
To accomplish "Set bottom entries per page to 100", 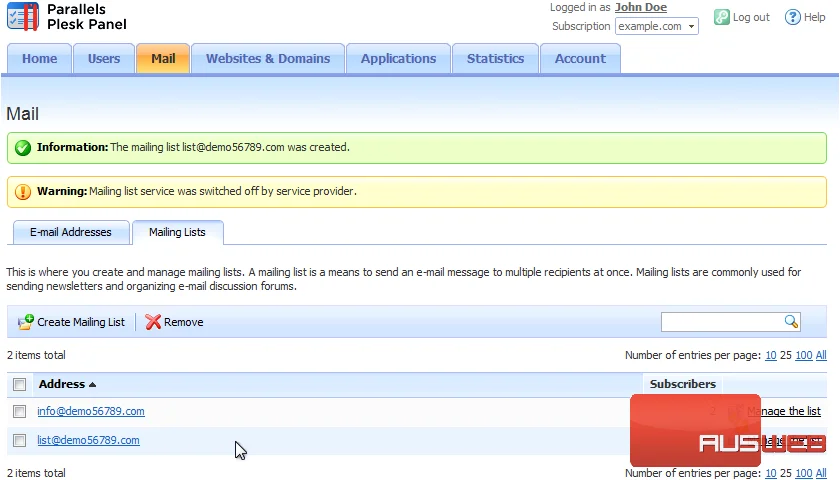I will click(x=804, y=473).
